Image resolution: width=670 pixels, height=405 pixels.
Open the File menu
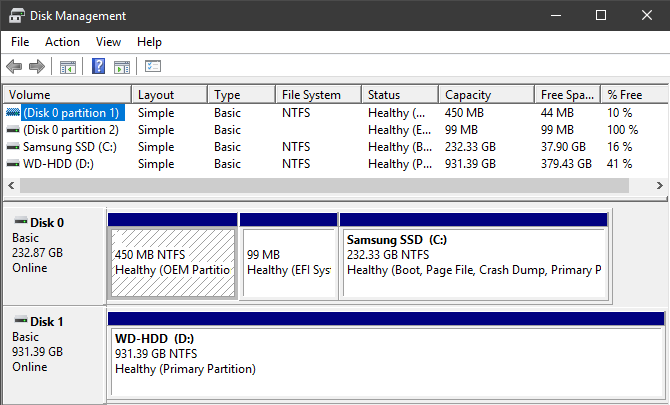click(20, 42)
